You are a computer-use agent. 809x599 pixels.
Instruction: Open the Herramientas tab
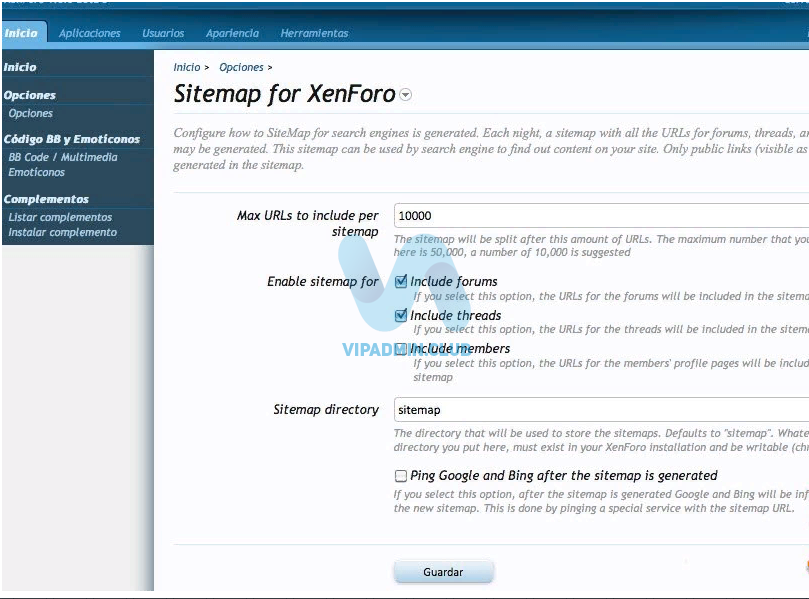314,33
